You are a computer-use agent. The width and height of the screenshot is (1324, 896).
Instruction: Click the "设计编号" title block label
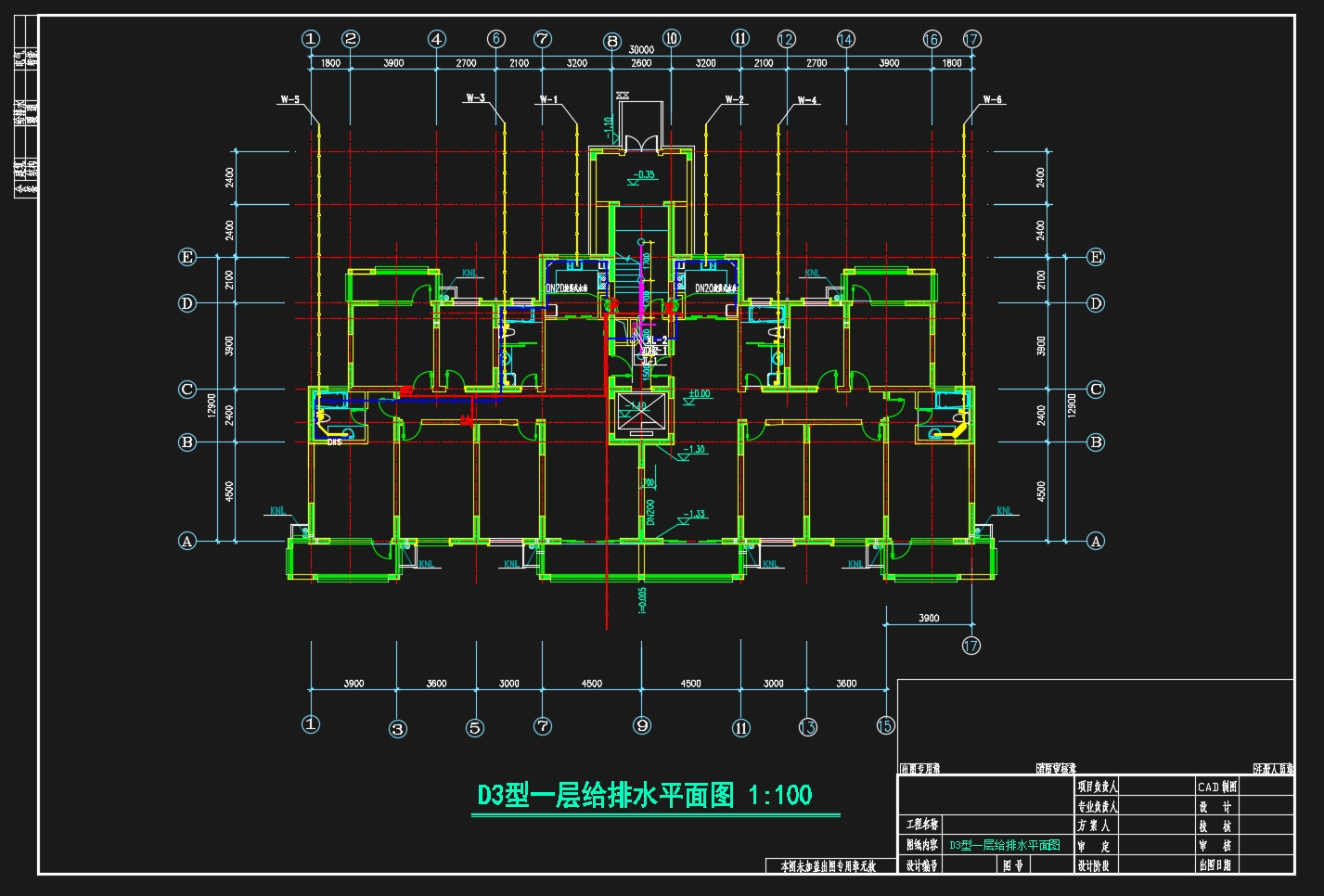coord(922,865)
